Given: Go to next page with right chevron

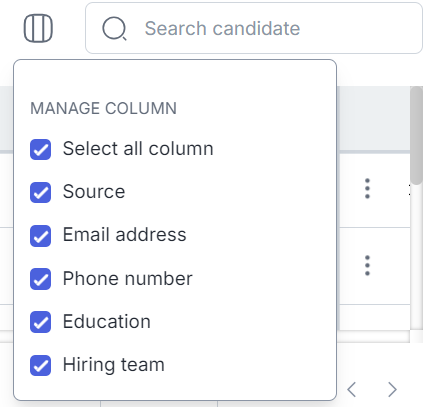Looking at the screenshot, I should [392, 389].
